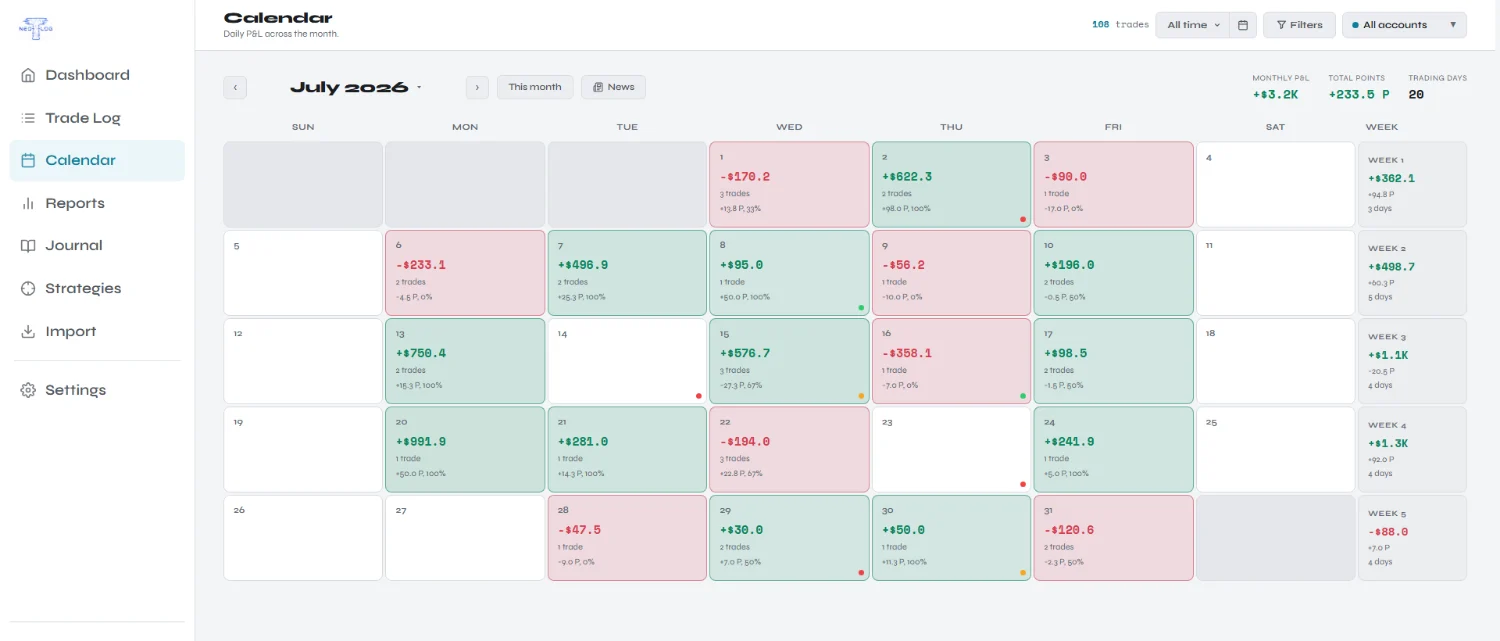The image size is (1500, 641).
Task: Select July 22 day with -$194.0
Action: pyautogui.click(x=789, y=449)
